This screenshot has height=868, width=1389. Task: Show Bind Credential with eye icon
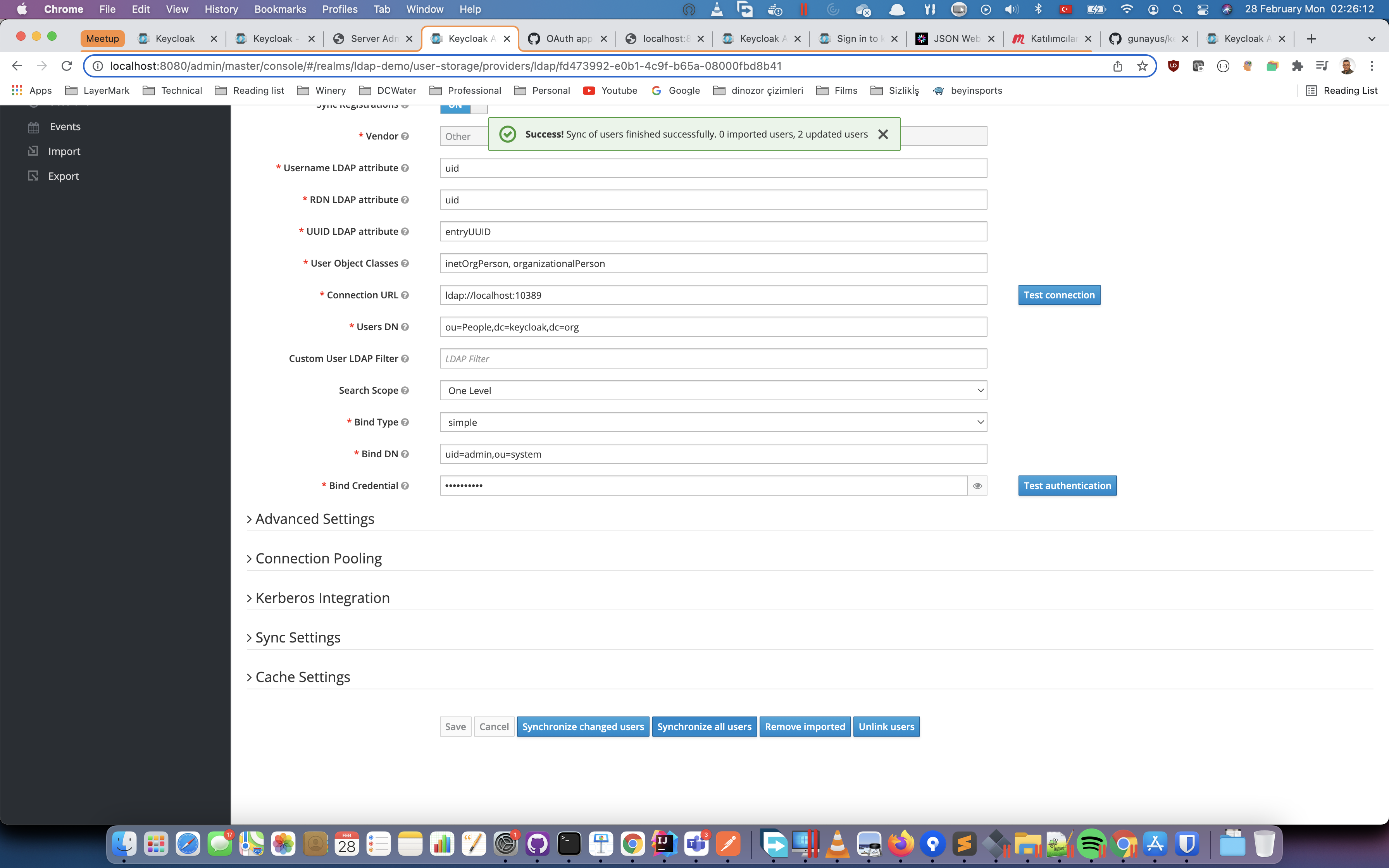click(x=977, y=486)
